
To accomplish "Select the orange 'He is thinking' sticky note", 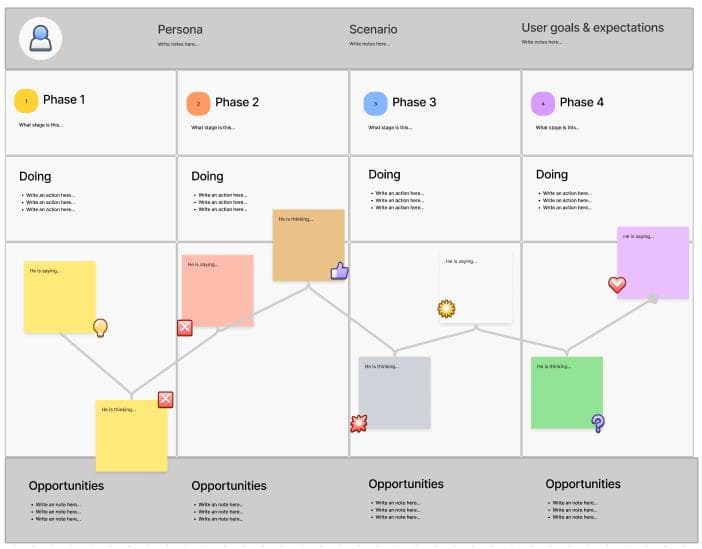I will pos(308,245).
